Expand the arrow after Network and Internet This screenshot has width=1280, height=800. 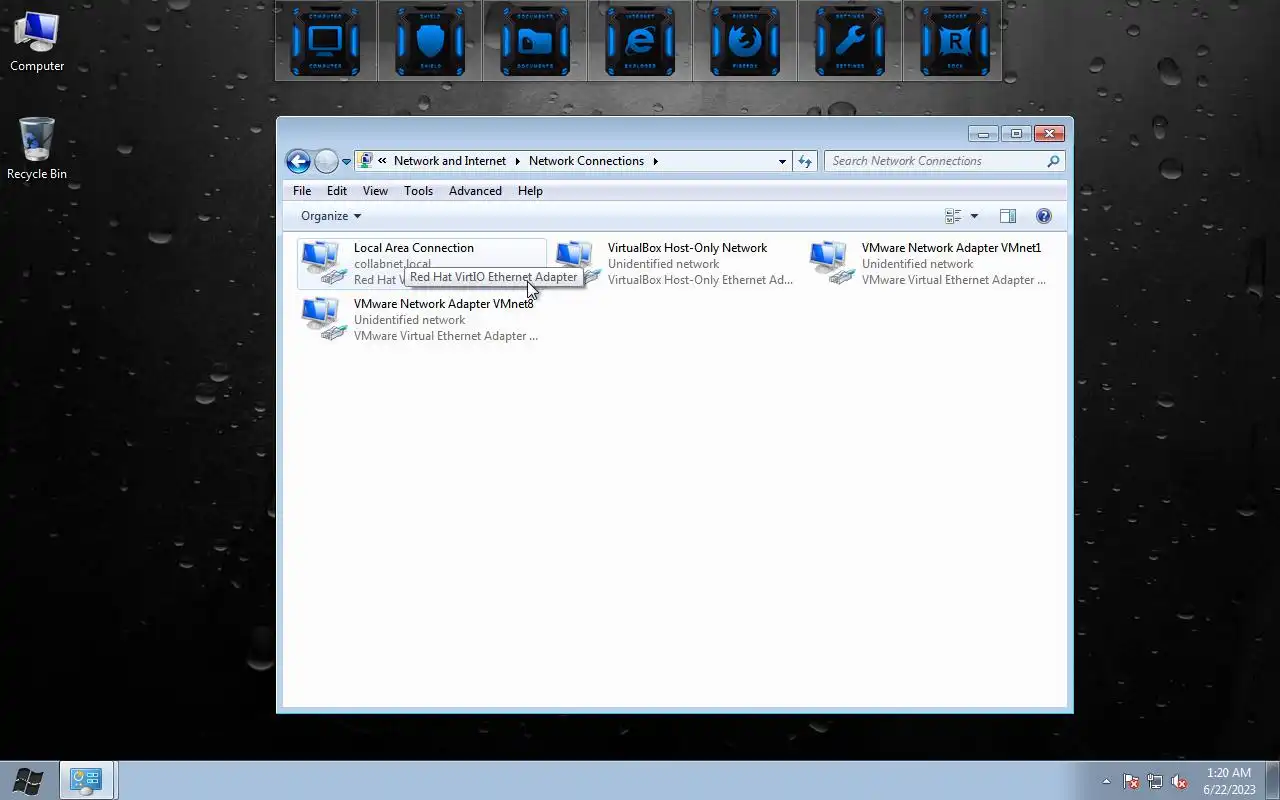coord(518,161)
